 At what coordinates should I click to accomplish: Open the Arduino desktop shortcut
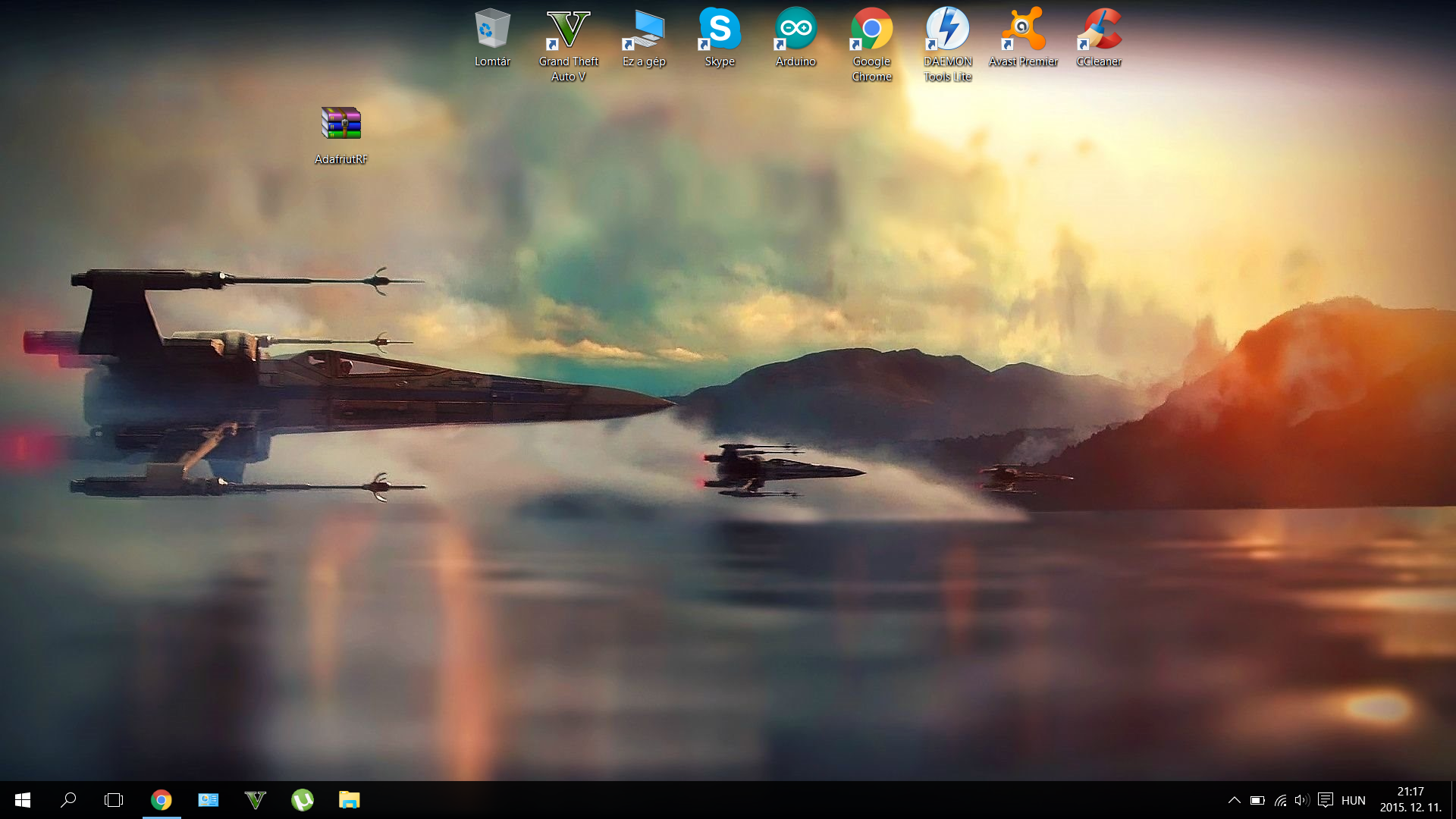tap(795, 38)
